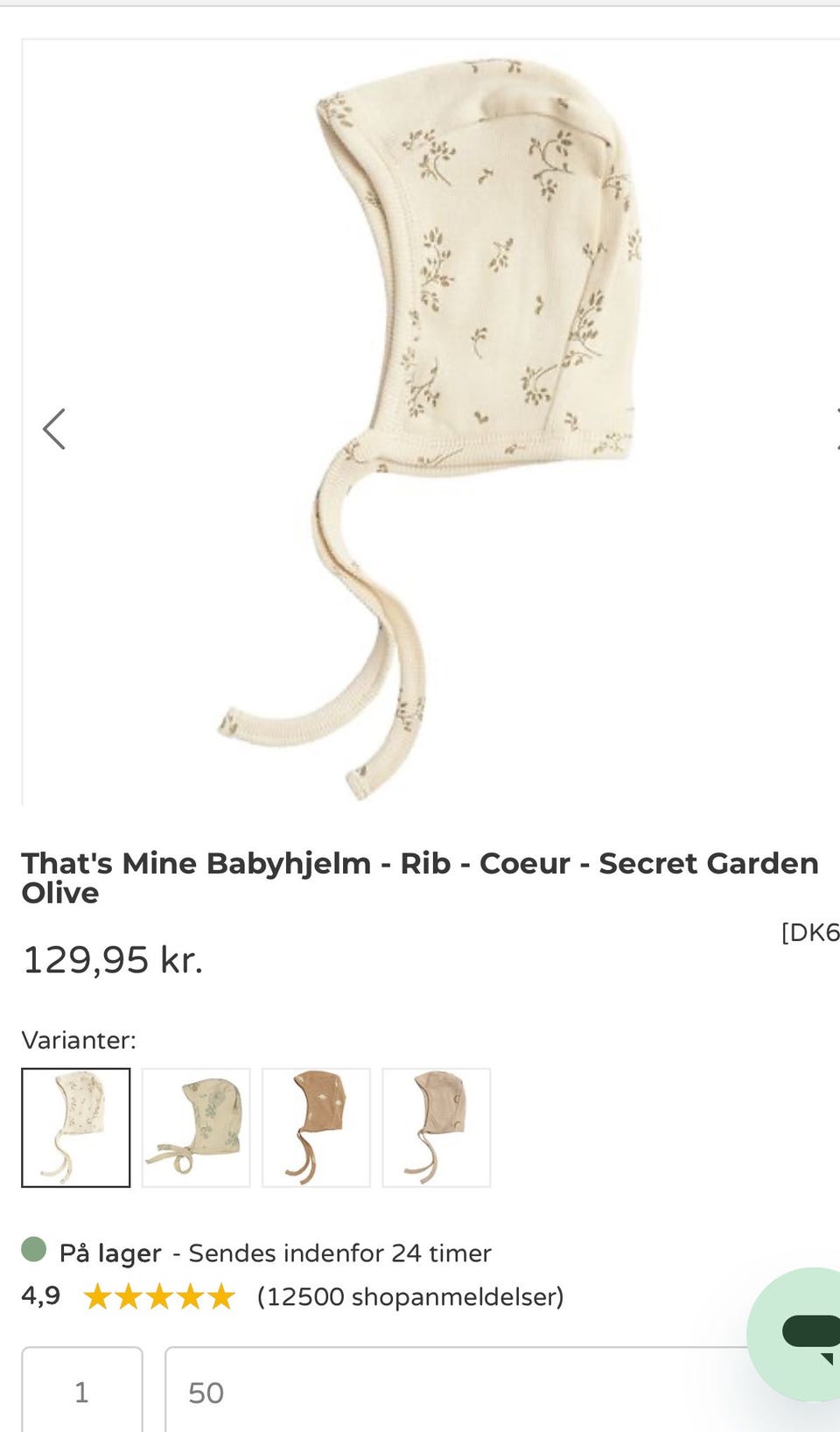Go to previous product image with left arrow
This screenshot has width=840, height=1432.
[54, 429]
